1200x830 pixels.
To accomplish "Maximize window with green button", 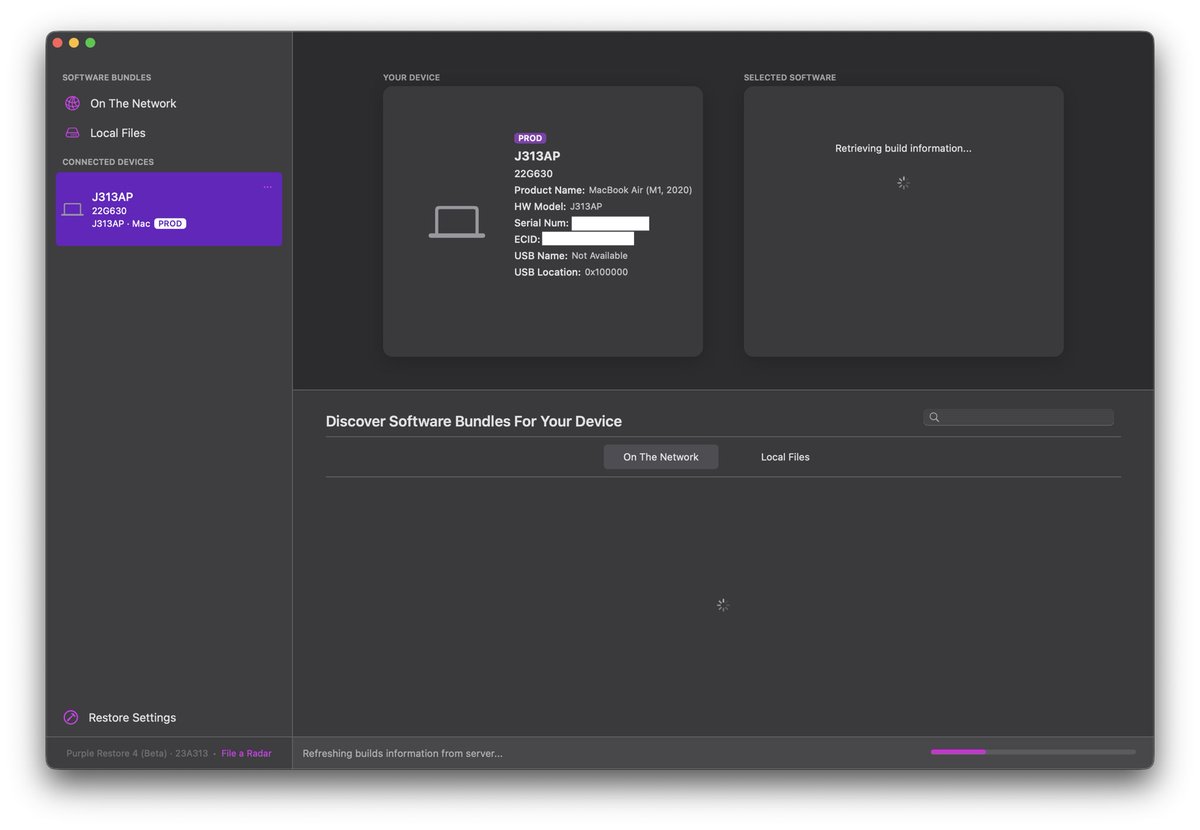I will point(90,43).
